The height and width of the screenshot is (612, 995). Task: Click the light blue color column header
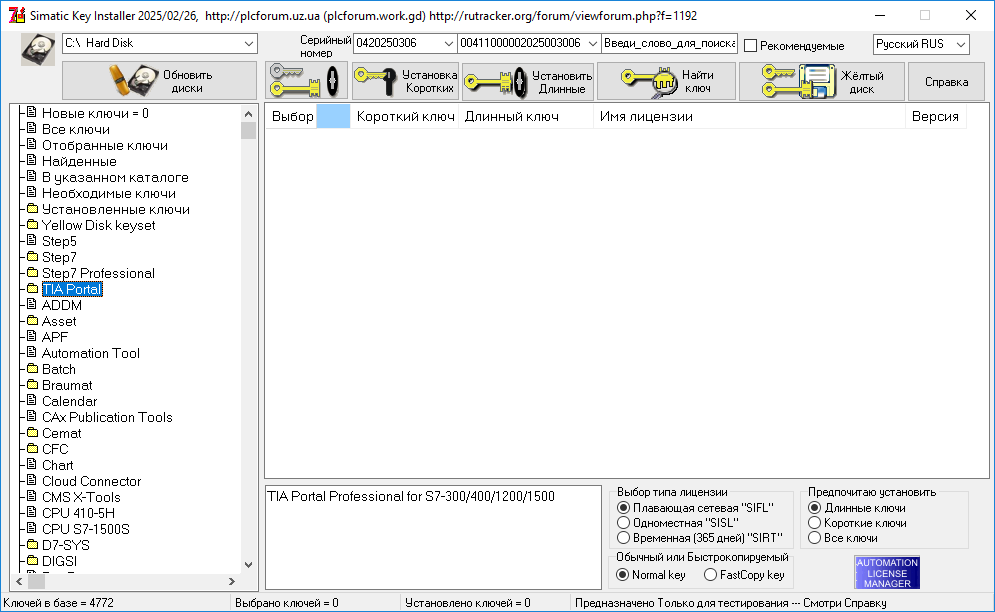(333, 116)
